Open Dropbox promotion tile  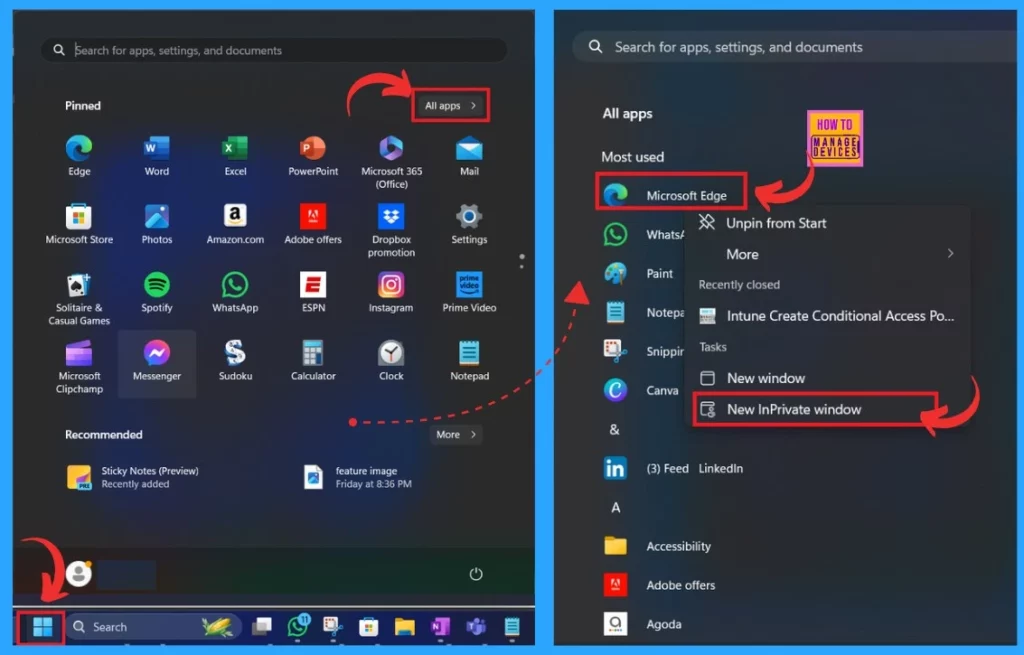coord(391,230)
